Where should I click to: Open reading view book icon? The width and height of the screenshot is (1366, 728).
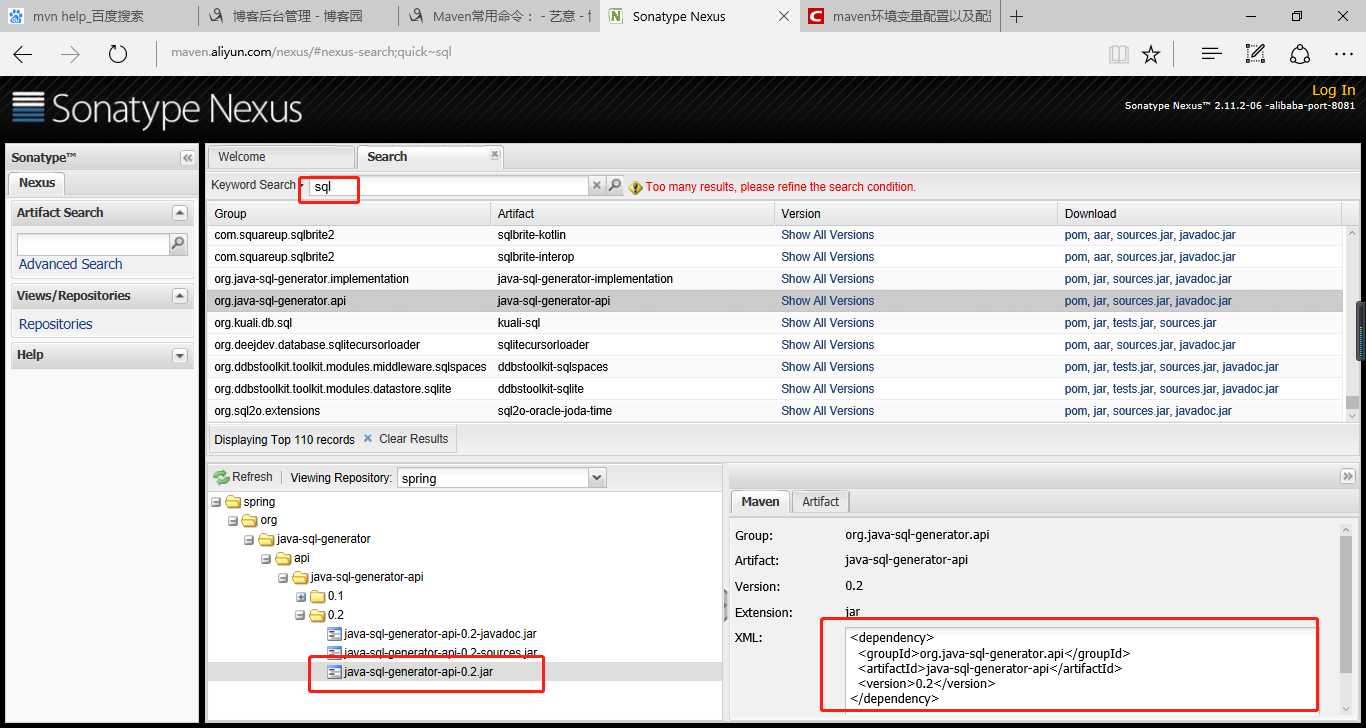(1119, 54)
